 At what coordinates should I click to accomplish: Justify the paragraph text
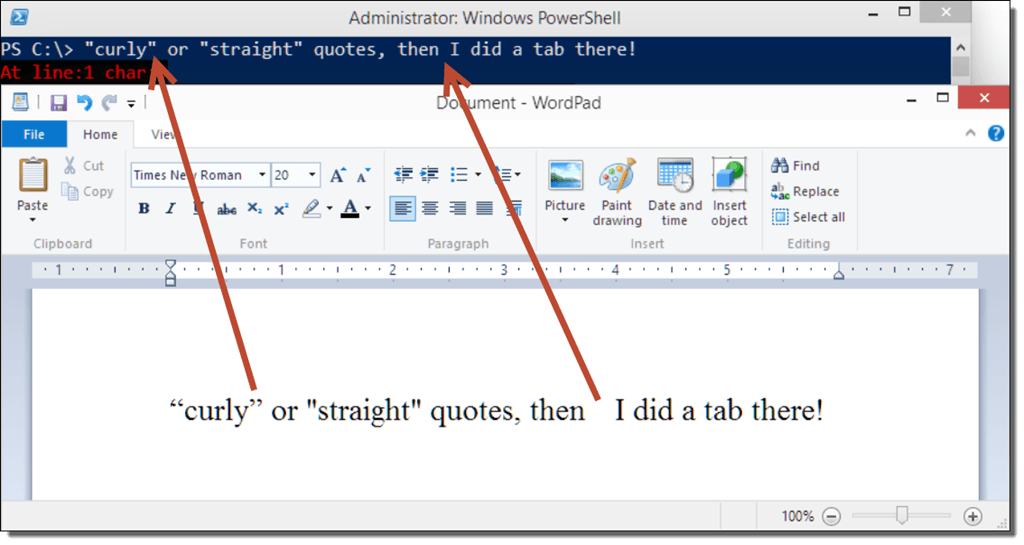coord(485,208)
